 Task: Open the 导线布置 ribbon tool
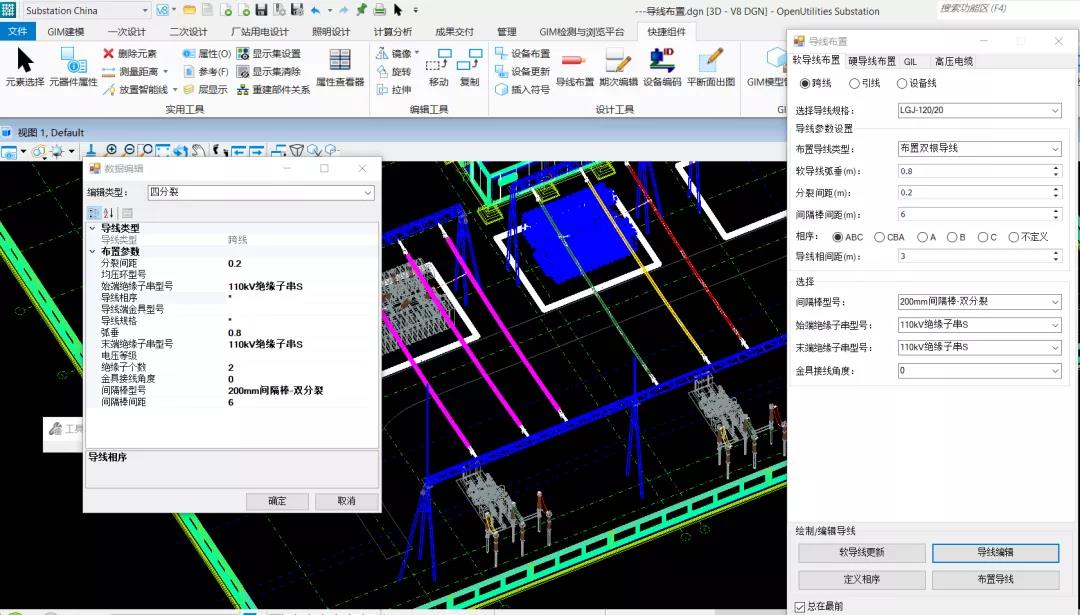click(x=574, y=67)
